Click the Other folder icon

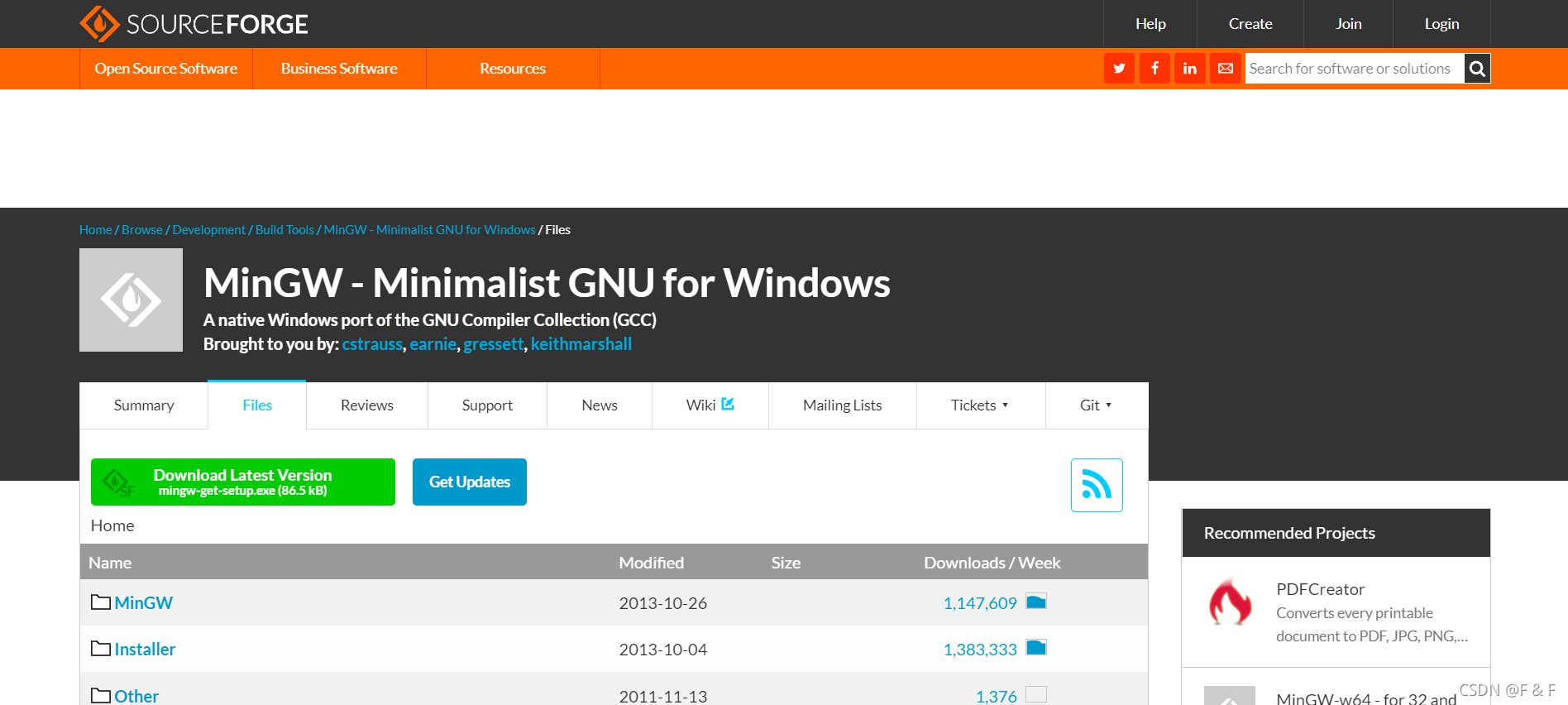[x=101, y=696]
